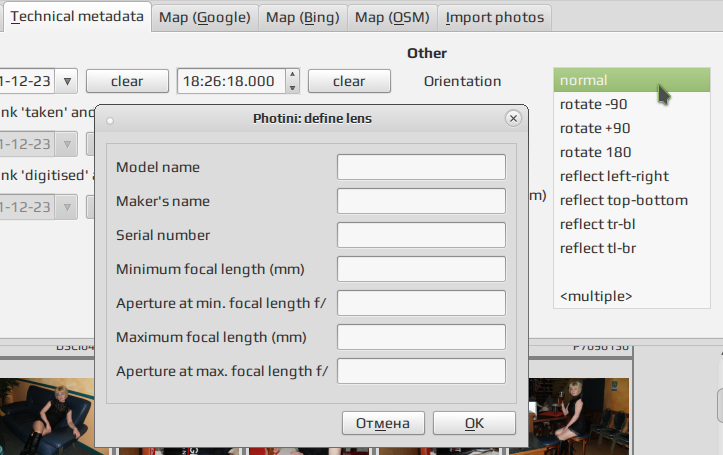Select reflect left-right orientation
The height and width of the screenshot is (455, 723).
click(632, 176)
